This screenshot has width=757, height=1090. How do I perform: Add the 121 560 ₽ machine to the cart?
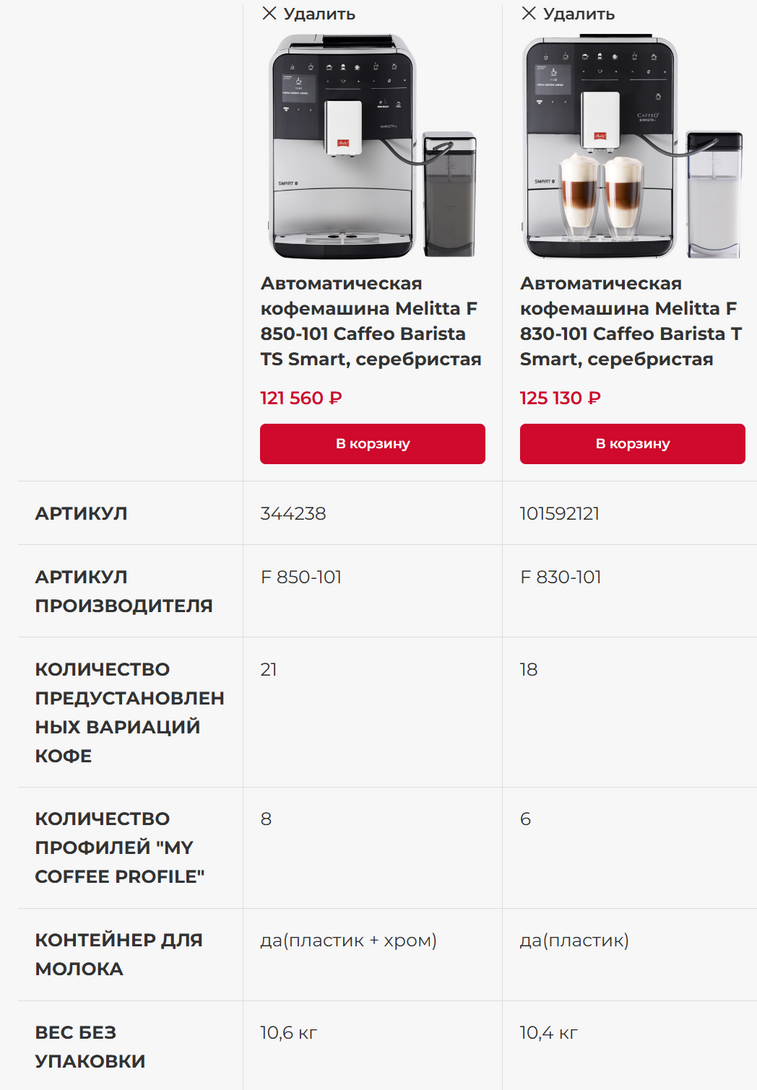tap(372, 444)
